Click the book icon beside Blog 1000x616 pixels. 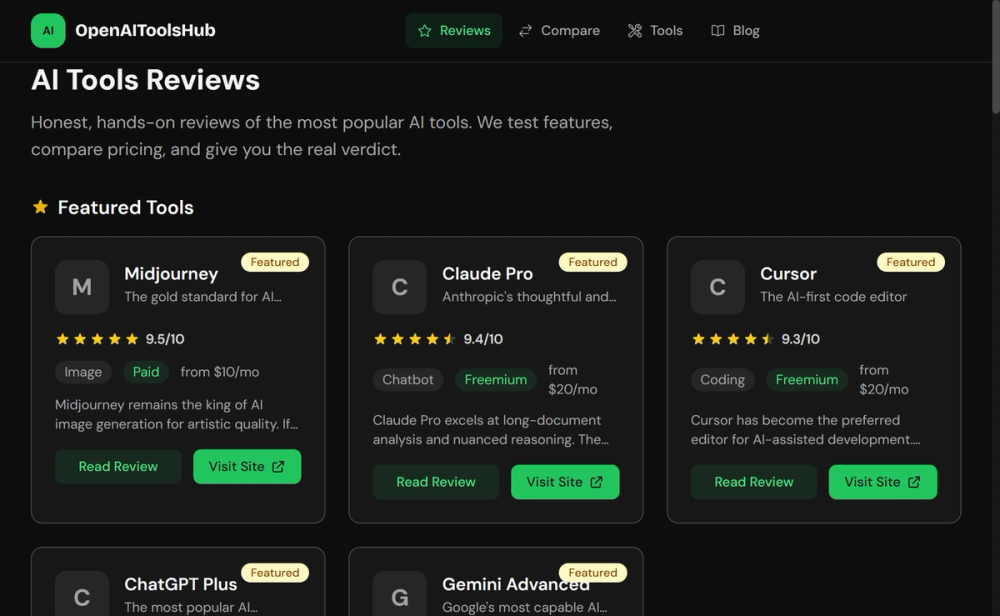[717, 31]
